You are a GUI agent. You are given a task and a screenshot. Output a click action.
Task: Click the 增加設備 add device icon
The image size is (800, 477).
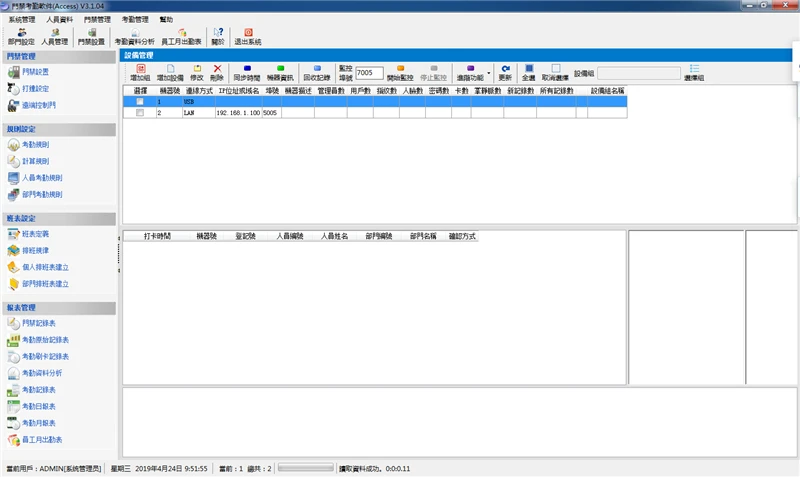tap(170, 73)
